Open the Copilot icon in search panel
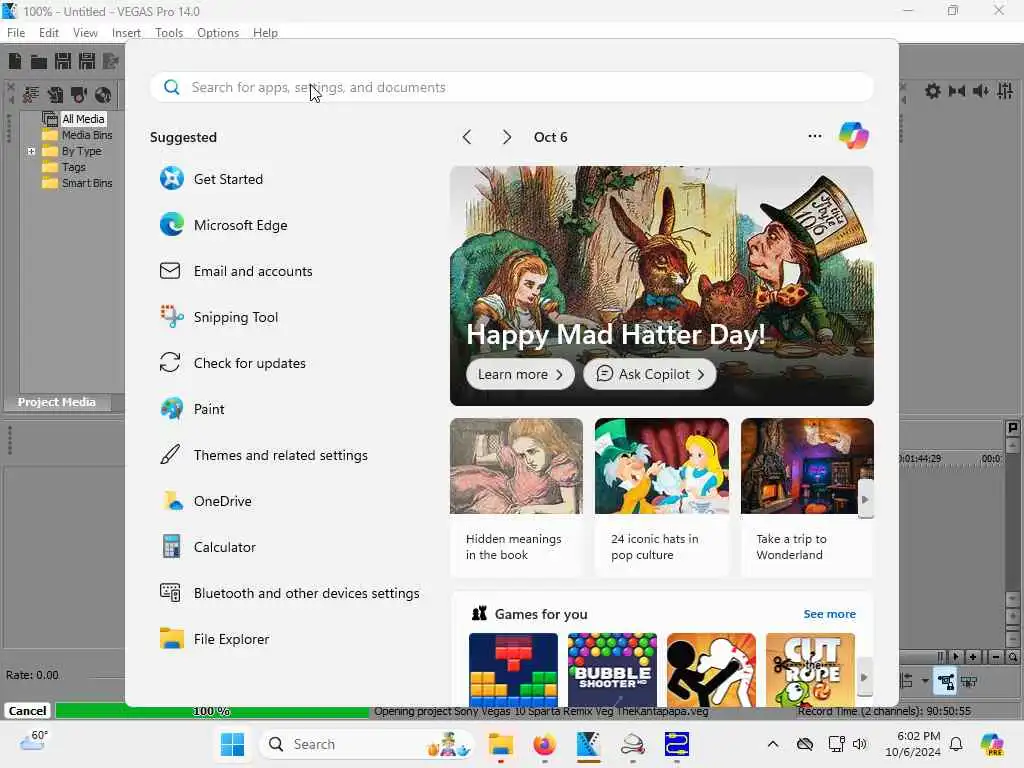This screenshot has width=1024, height=768. [x=854, y=136]
